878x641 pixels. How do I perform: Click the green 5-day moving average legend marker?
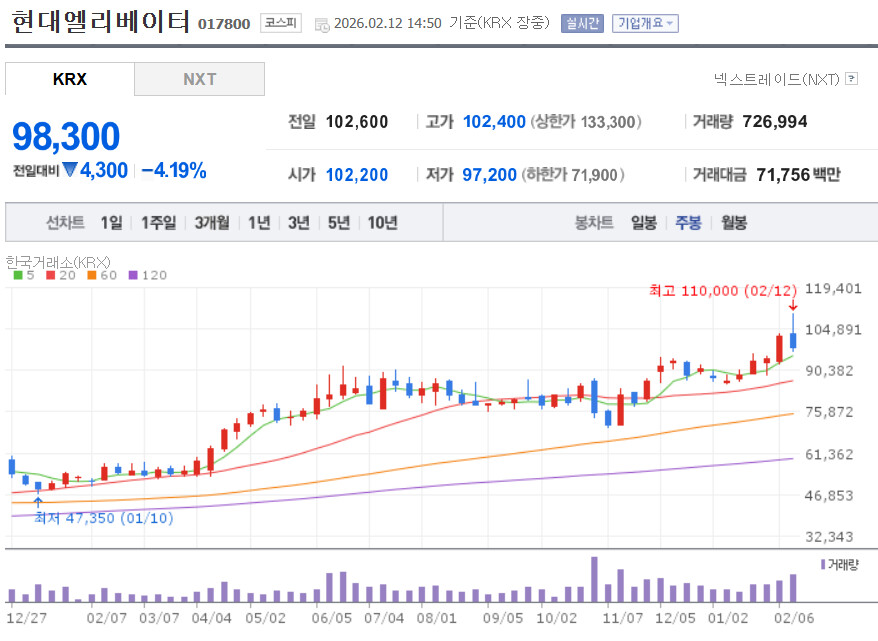coord(18,275)
